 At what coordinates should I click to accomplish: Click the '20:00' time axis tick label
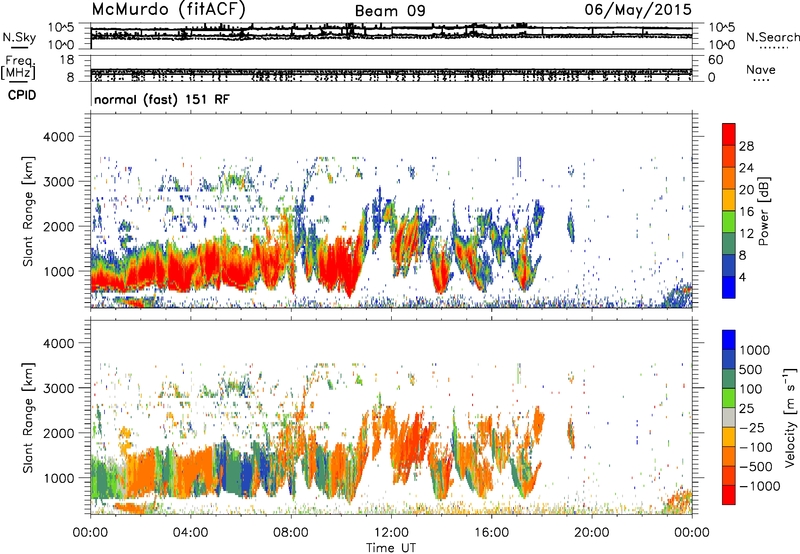(591, 533)
